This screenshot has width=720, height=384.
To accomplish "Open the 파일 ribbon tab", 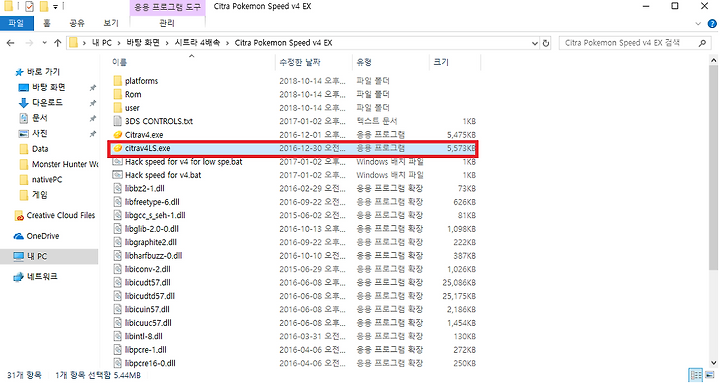I will tap(17, 23).
